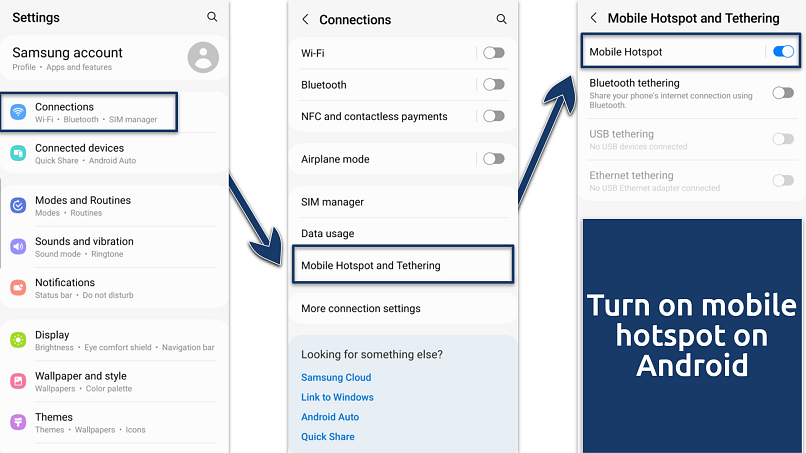
Task: Tap the 'Looking for something else?' heading
Action: 372,354
